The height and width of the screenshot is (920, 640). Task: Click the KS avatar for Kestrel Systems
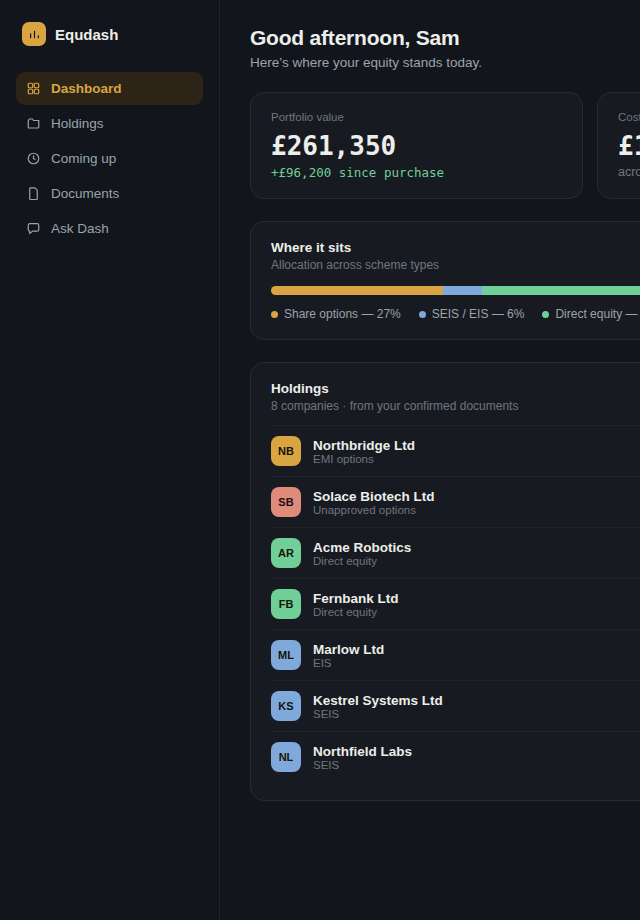286,706
